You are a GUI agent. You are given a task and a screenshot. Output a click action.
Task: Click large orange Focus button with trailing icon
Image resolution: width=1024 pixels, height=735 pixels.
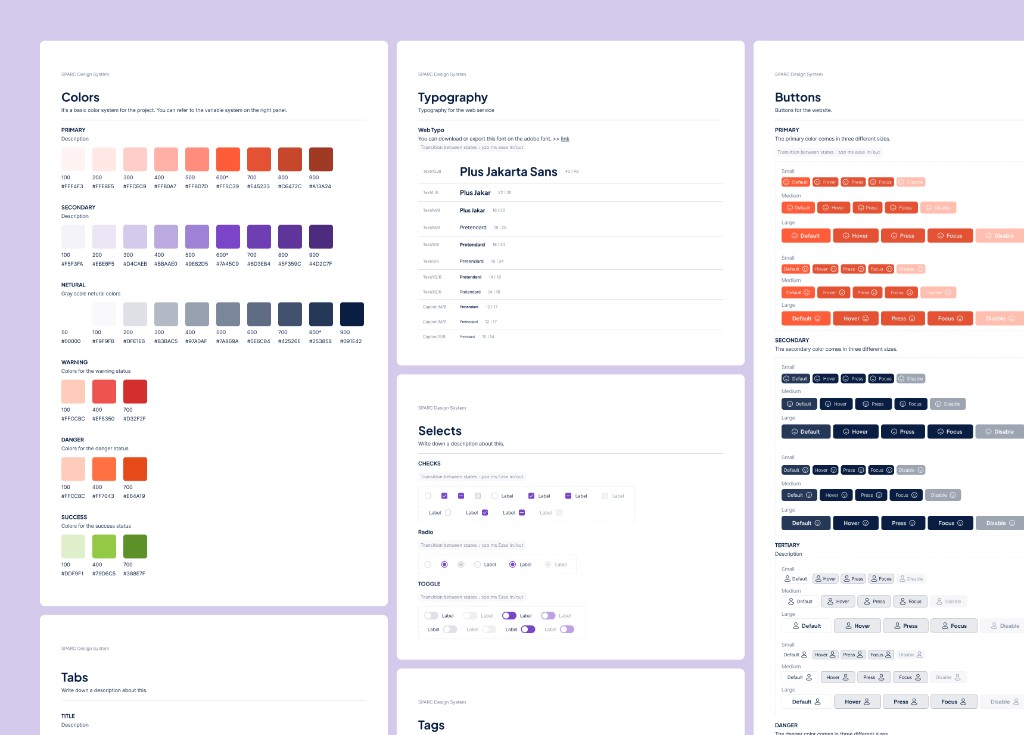pyautogui.click(x=950, y=319)
